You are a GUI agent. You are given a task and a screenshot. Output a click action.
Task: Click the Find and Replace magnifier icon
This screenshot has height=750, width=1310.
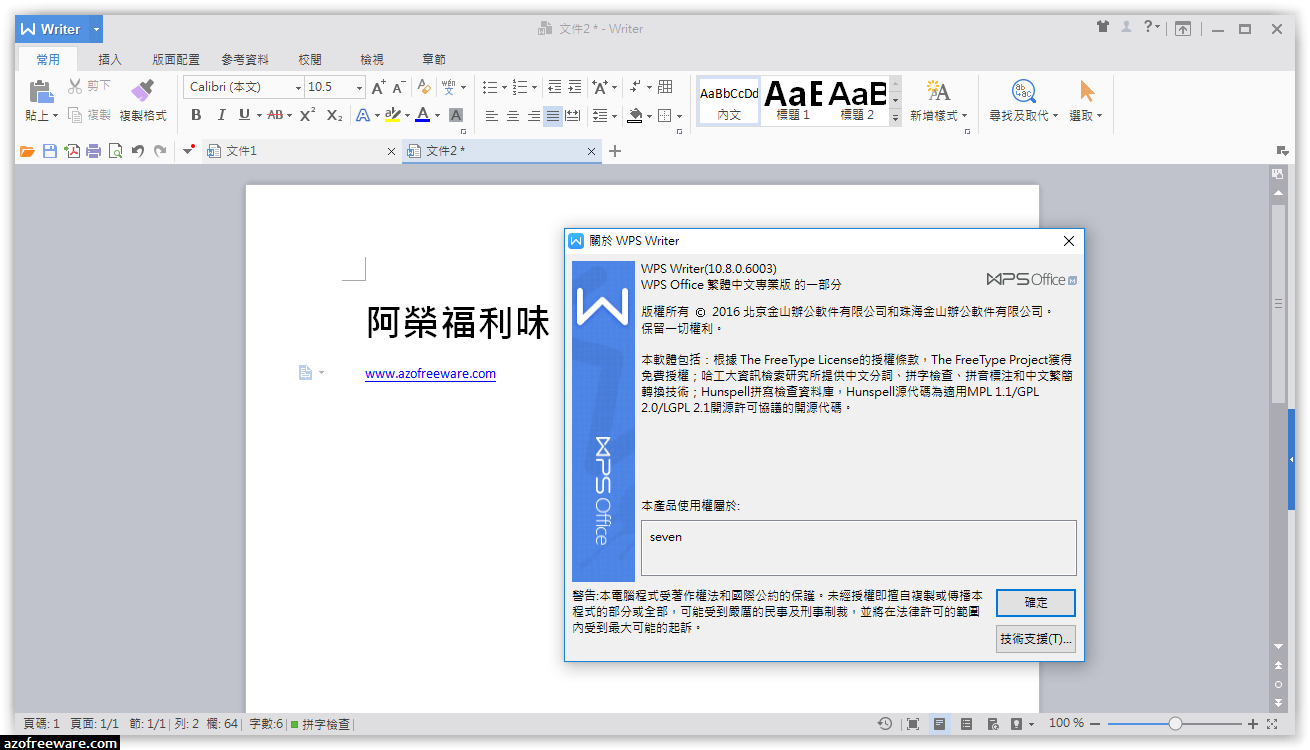tap(1023, 91)
